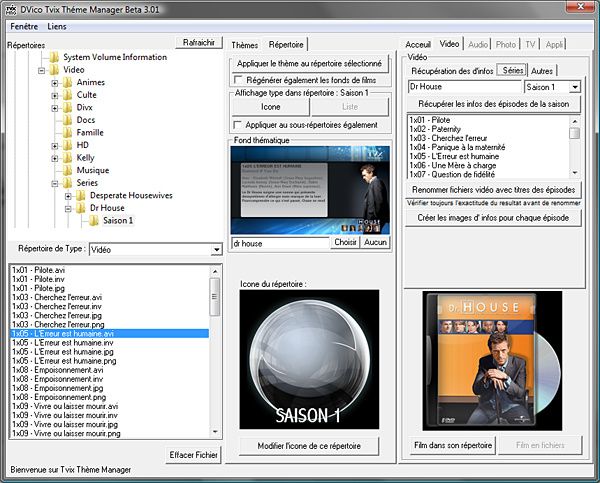Click Modifier l'icone de ce répertoire
The image size is (600, 483).
(x=309, y=446)
